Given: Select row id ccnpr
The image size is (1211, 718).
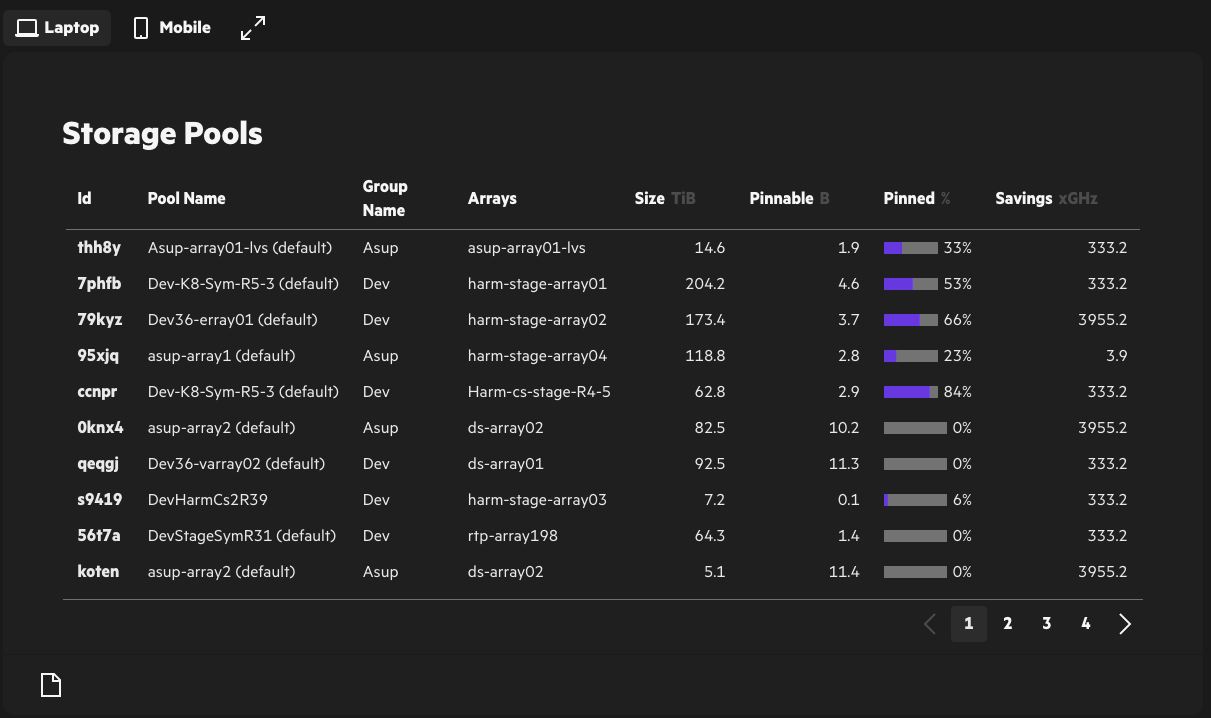Looking at the screenshot, I should (x=97, y=391).
